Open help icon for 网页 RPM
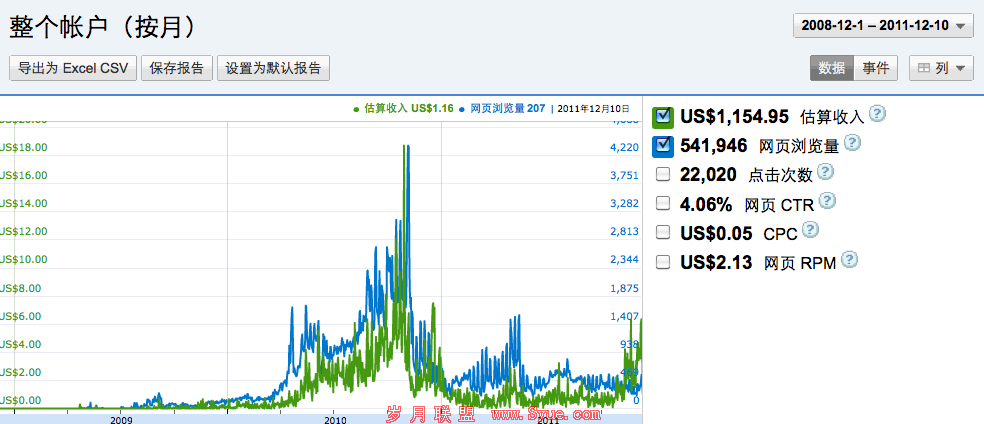This screenshot has height=424, width=984. pyautogui.click(x=849, y=260)
